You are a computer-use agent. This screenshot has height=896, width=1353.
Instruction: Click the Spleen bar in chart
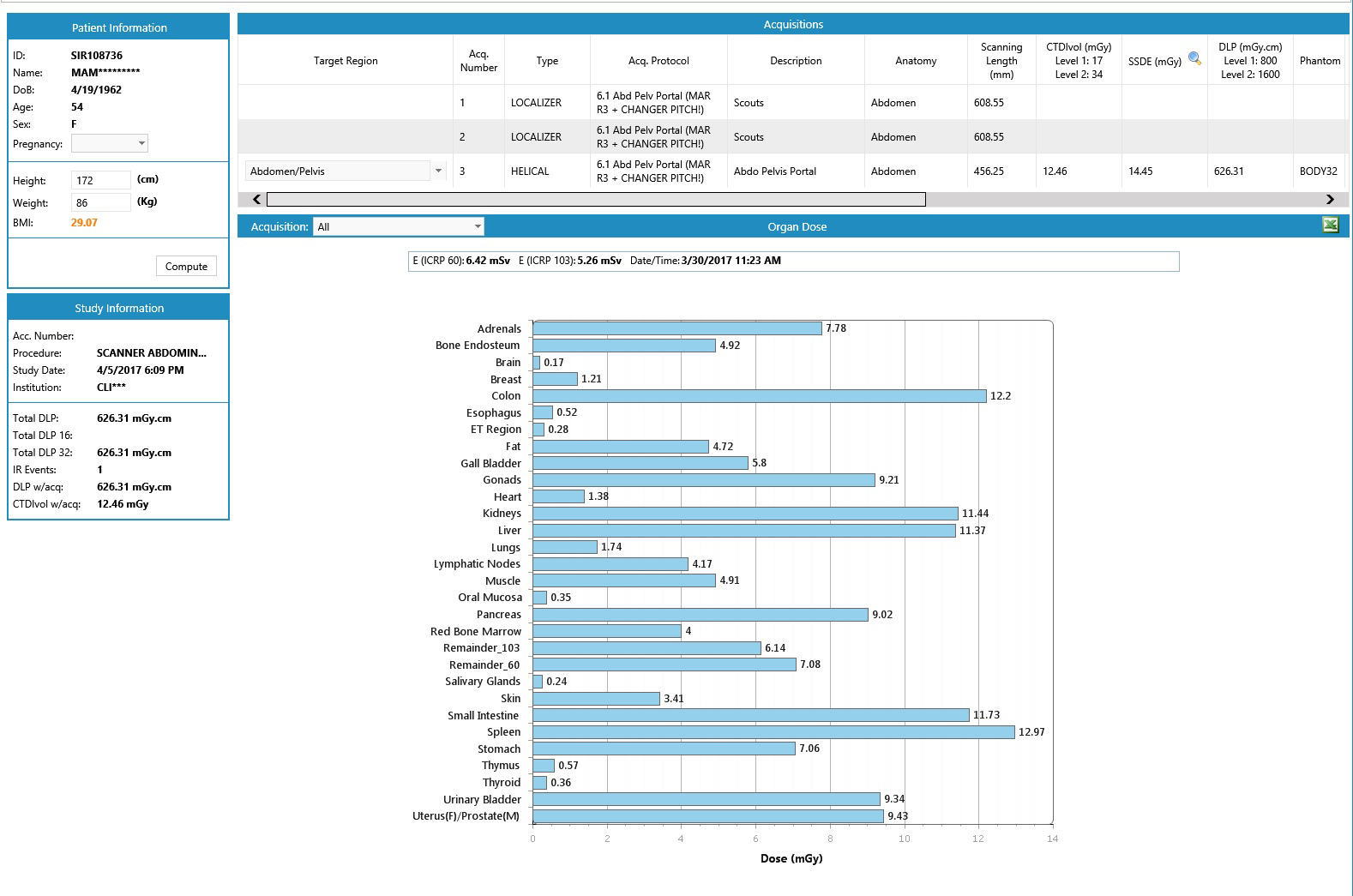[x=773, y=732]
